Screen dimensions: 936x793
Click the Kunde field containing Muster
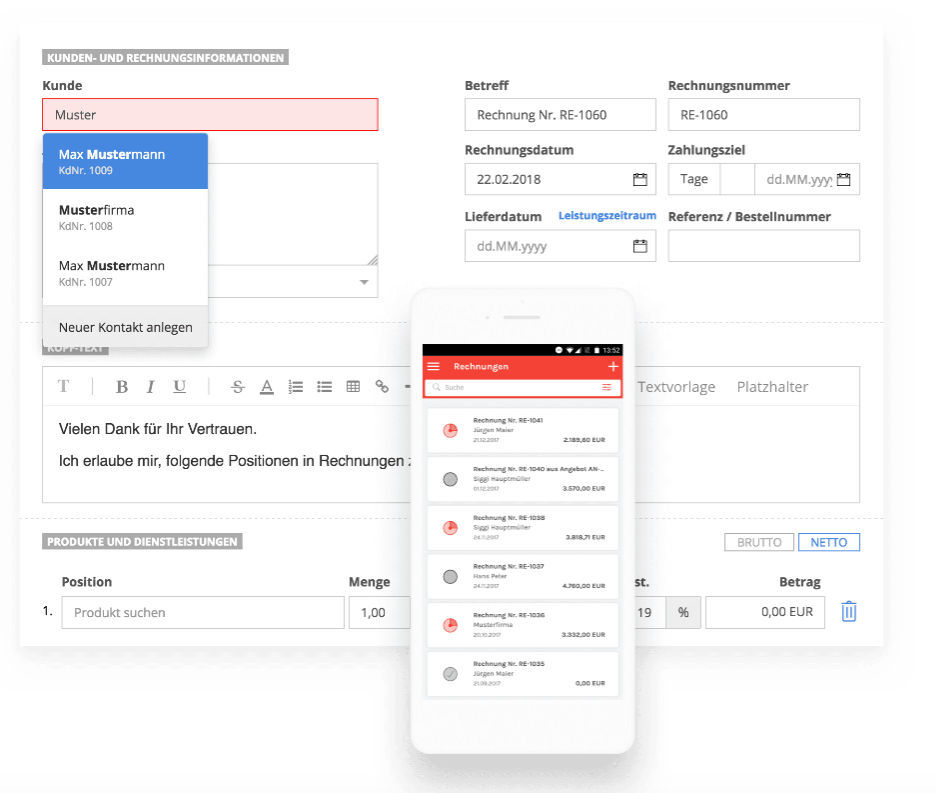pos(210,115)
